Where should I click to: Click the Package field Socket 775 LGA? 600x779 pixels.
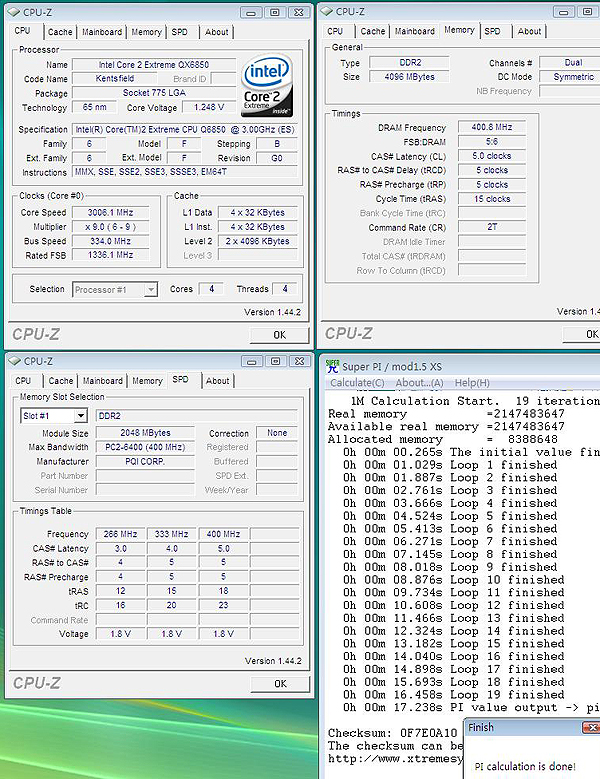pos(154,93)
